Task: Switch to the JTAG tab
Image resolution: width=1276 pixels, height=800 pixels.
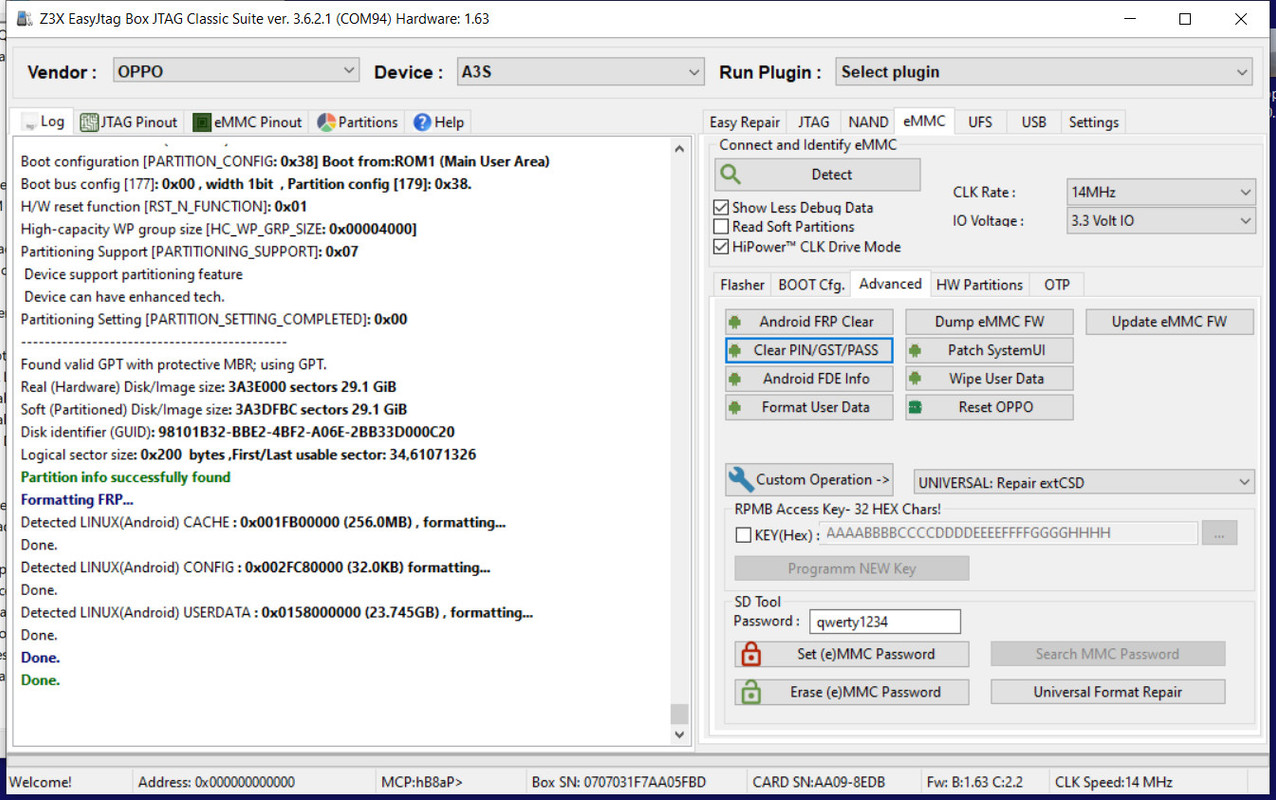Action: [x=813, y=122]
